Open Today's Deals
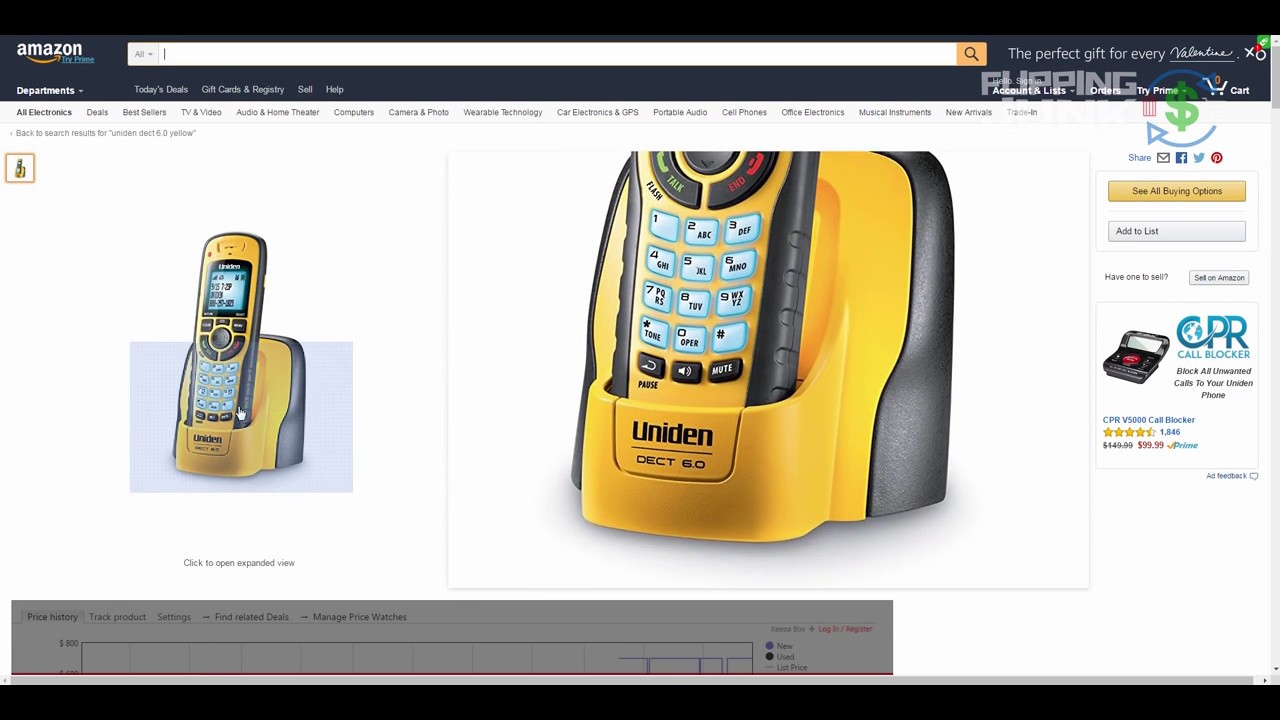 (x=161, y=90)
